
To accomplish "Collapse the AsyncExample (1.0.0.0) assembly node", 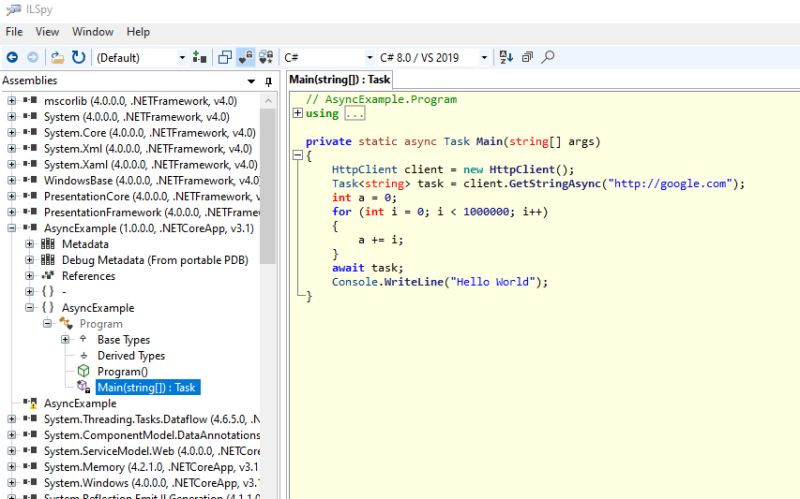I will (x=11, y=228).
